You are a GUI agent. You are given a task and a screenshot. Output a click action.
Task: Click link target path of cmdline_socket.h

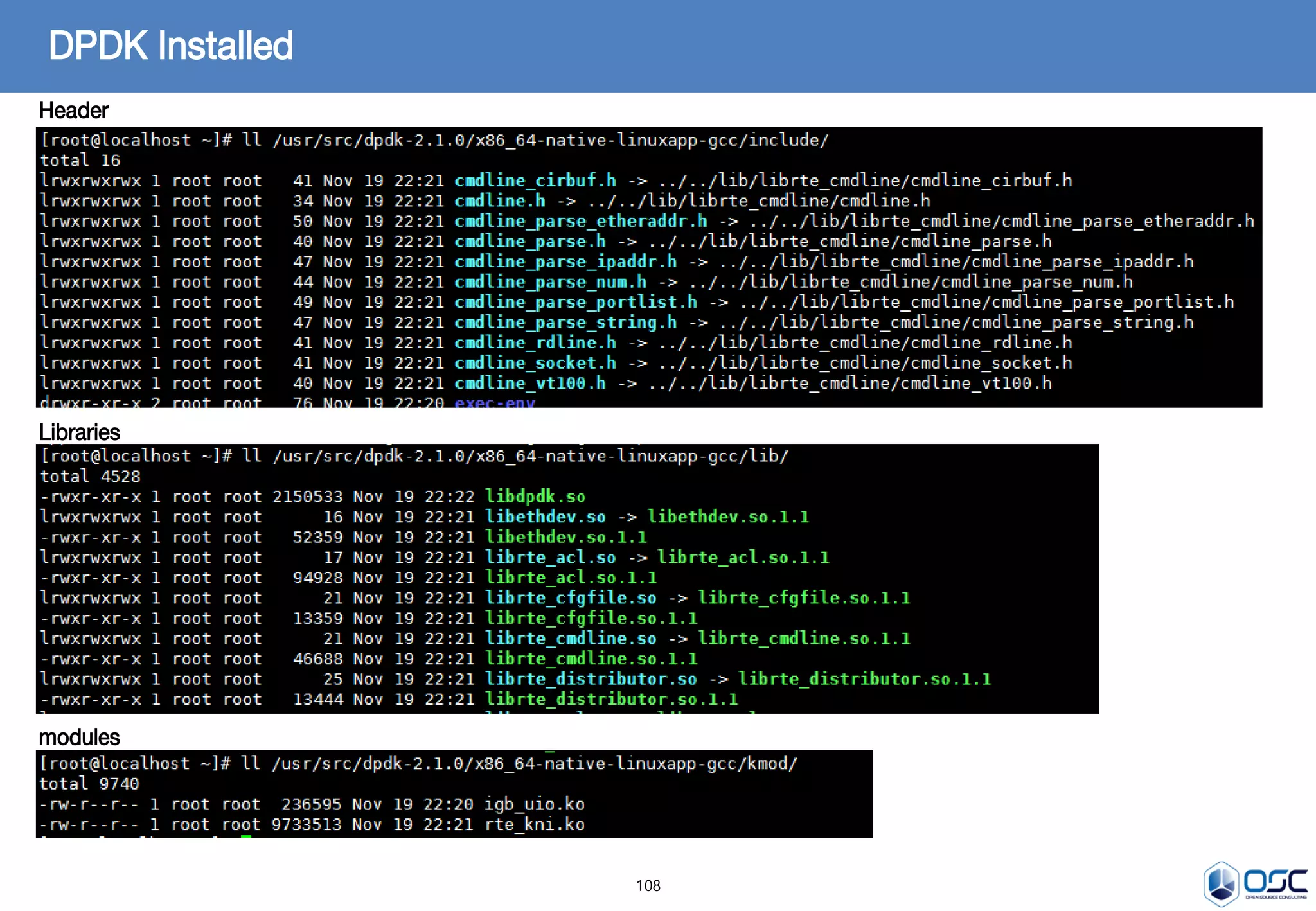pos(866,363)
